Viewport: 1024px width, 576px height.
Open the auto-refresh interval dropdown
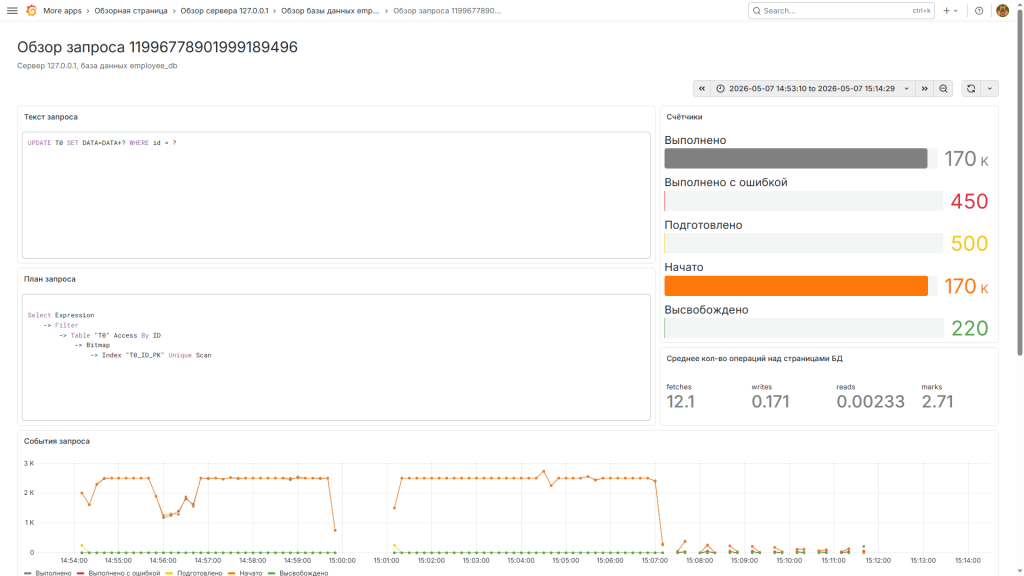click(990, 89)
